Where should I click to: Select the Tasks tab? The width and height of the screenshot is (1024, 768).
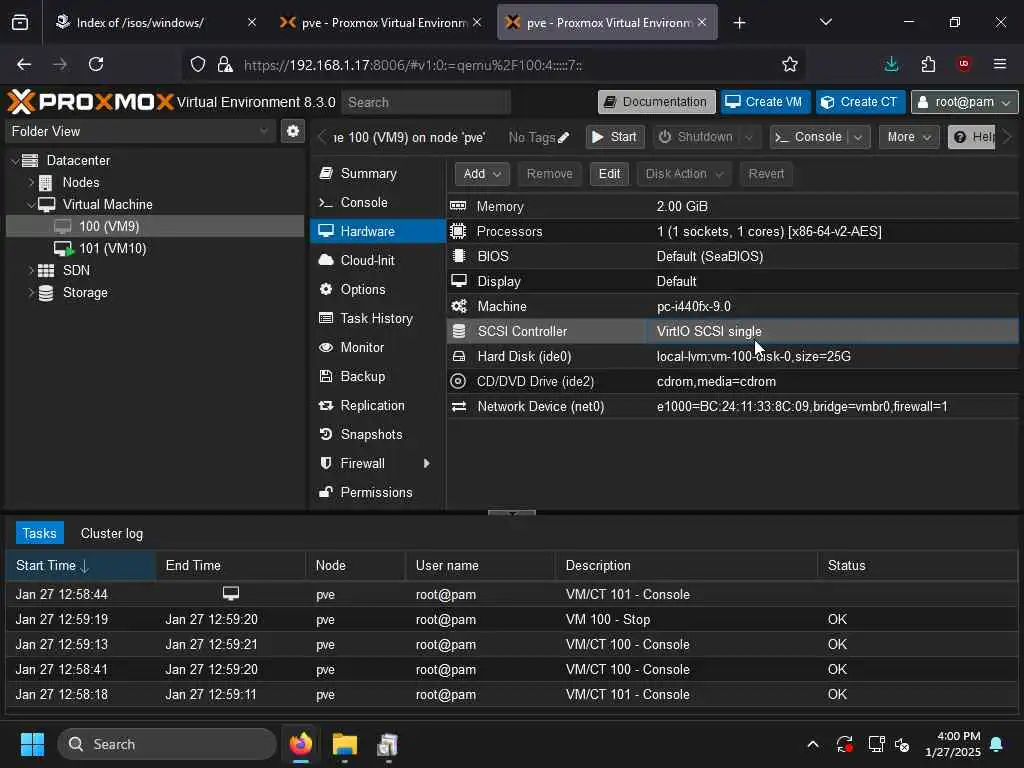[39, 534]
